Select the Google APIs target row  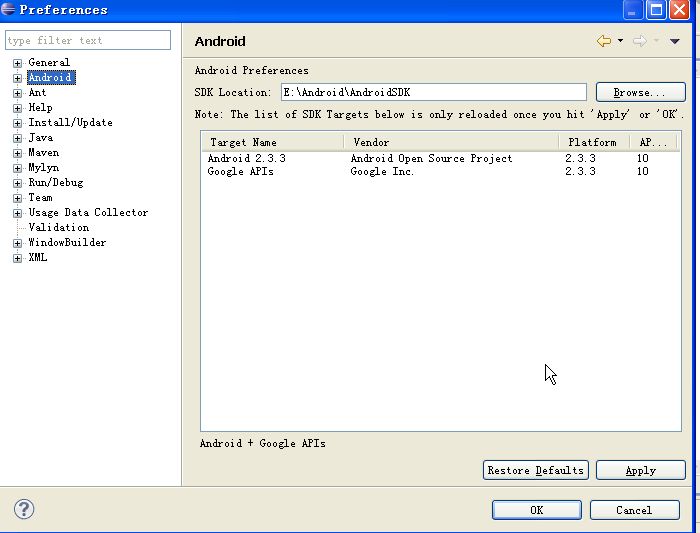[441, 171]
